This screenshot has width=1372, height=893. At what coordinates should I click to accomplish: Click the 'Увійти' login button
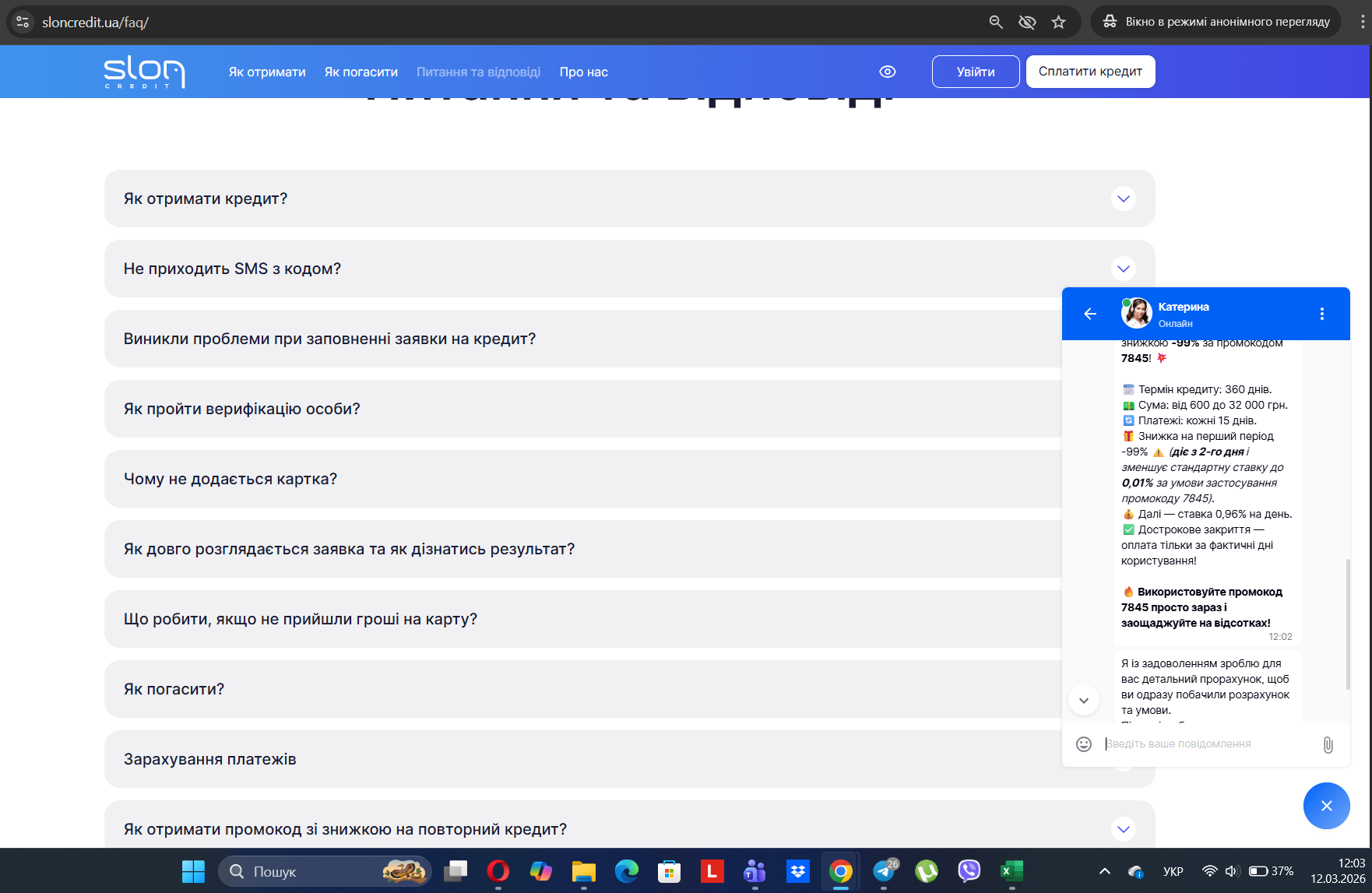click(x=976, y=72)
